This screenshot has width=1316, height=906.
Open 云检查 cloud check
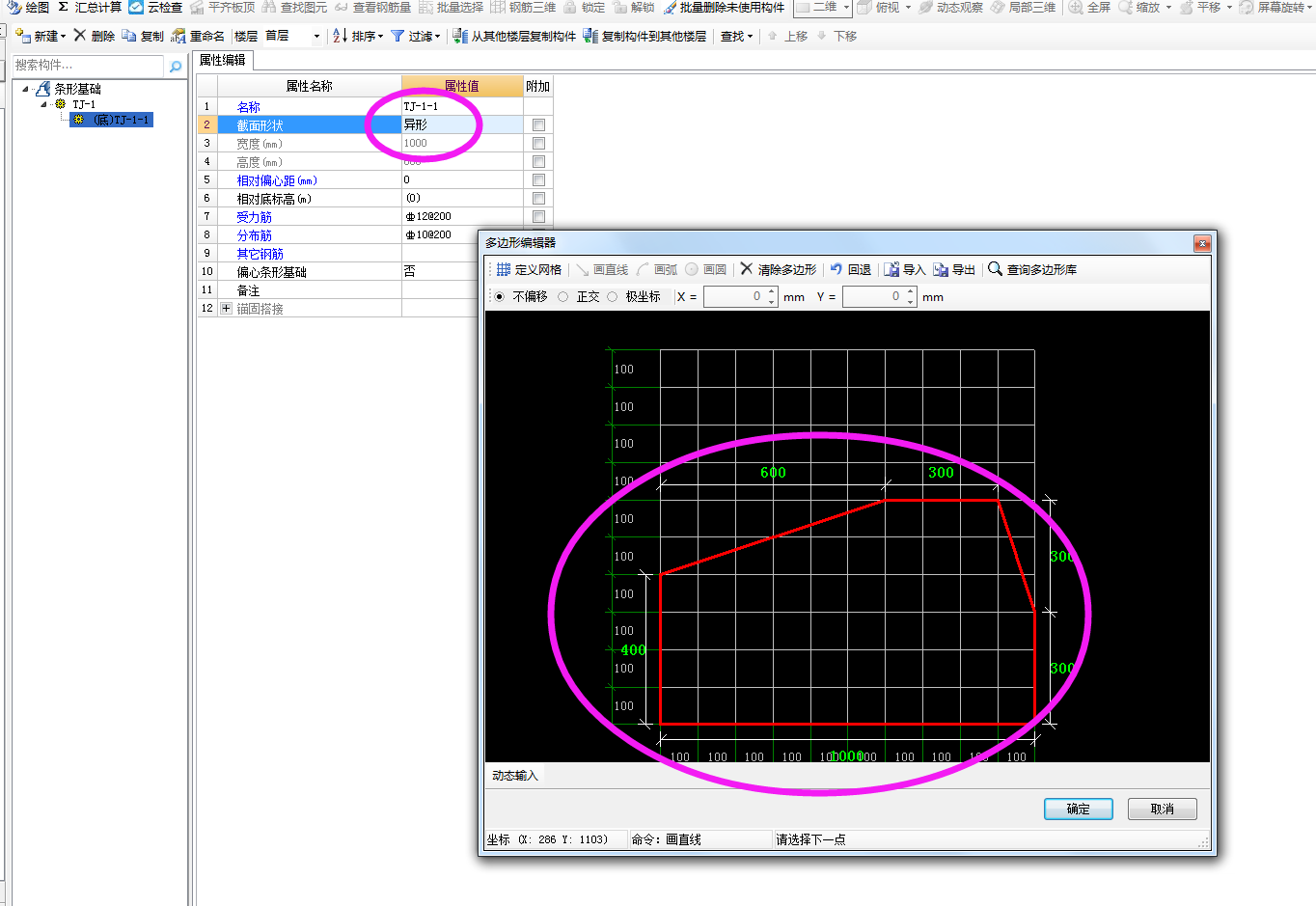click(154, 7)
